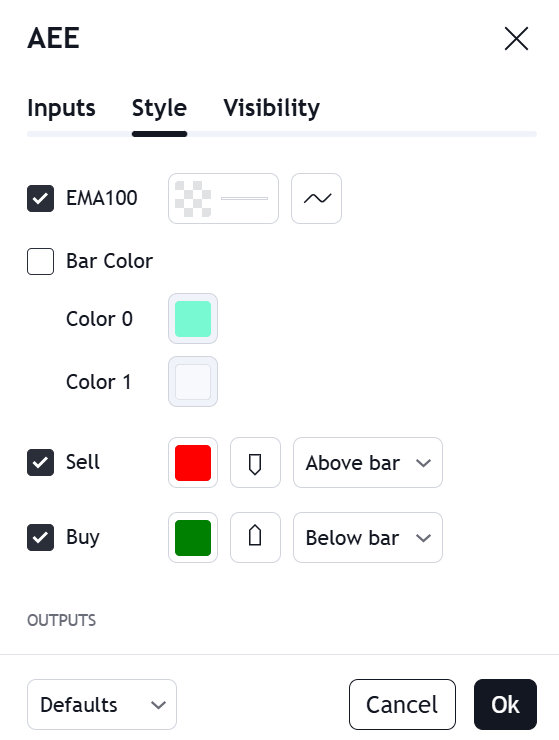Disable the Sell checkbox
559x740 pixels.
pyautogui.click(x=41, y=462)
